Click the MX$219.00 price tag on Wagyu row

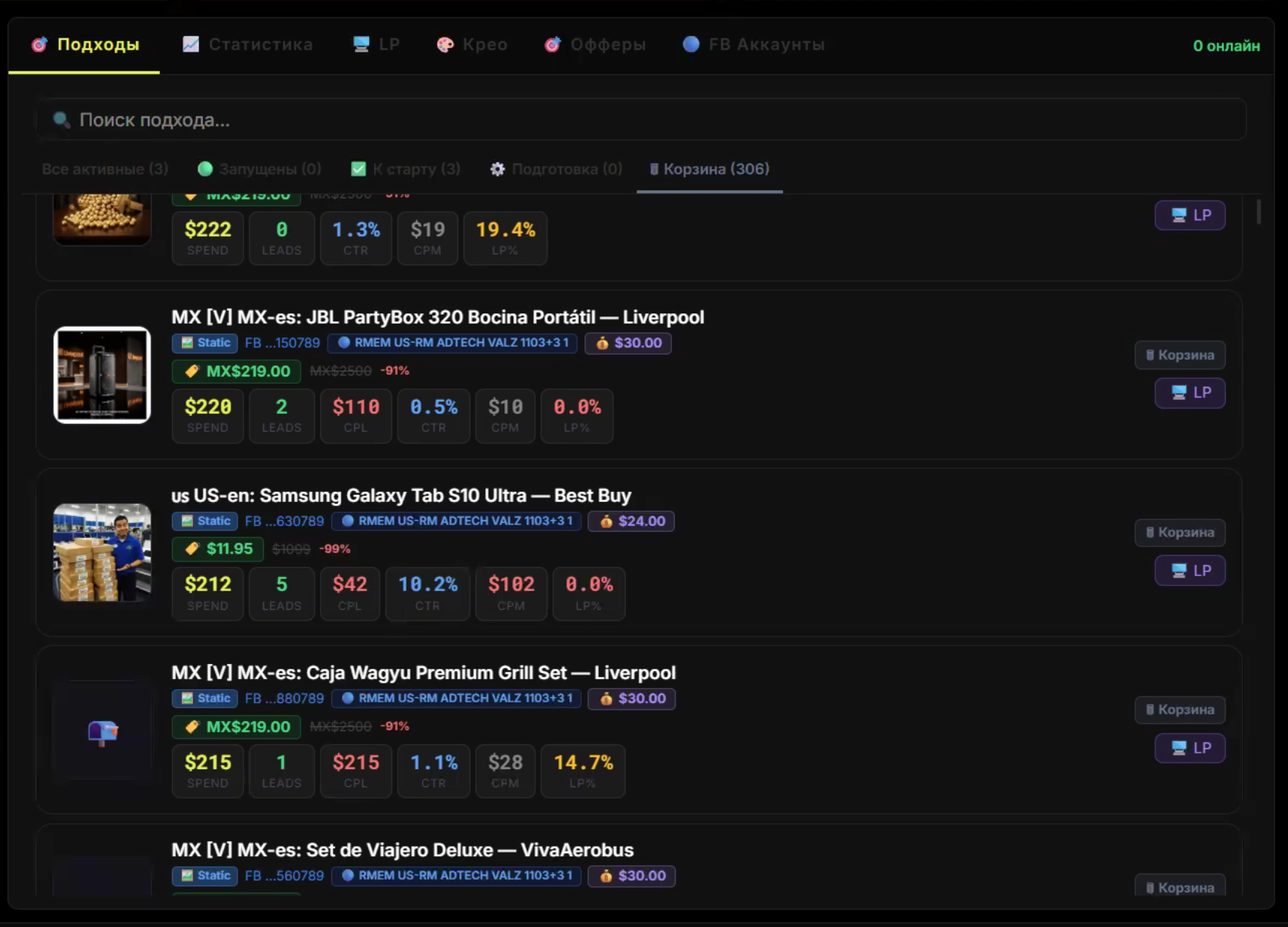tap(237, 726)
